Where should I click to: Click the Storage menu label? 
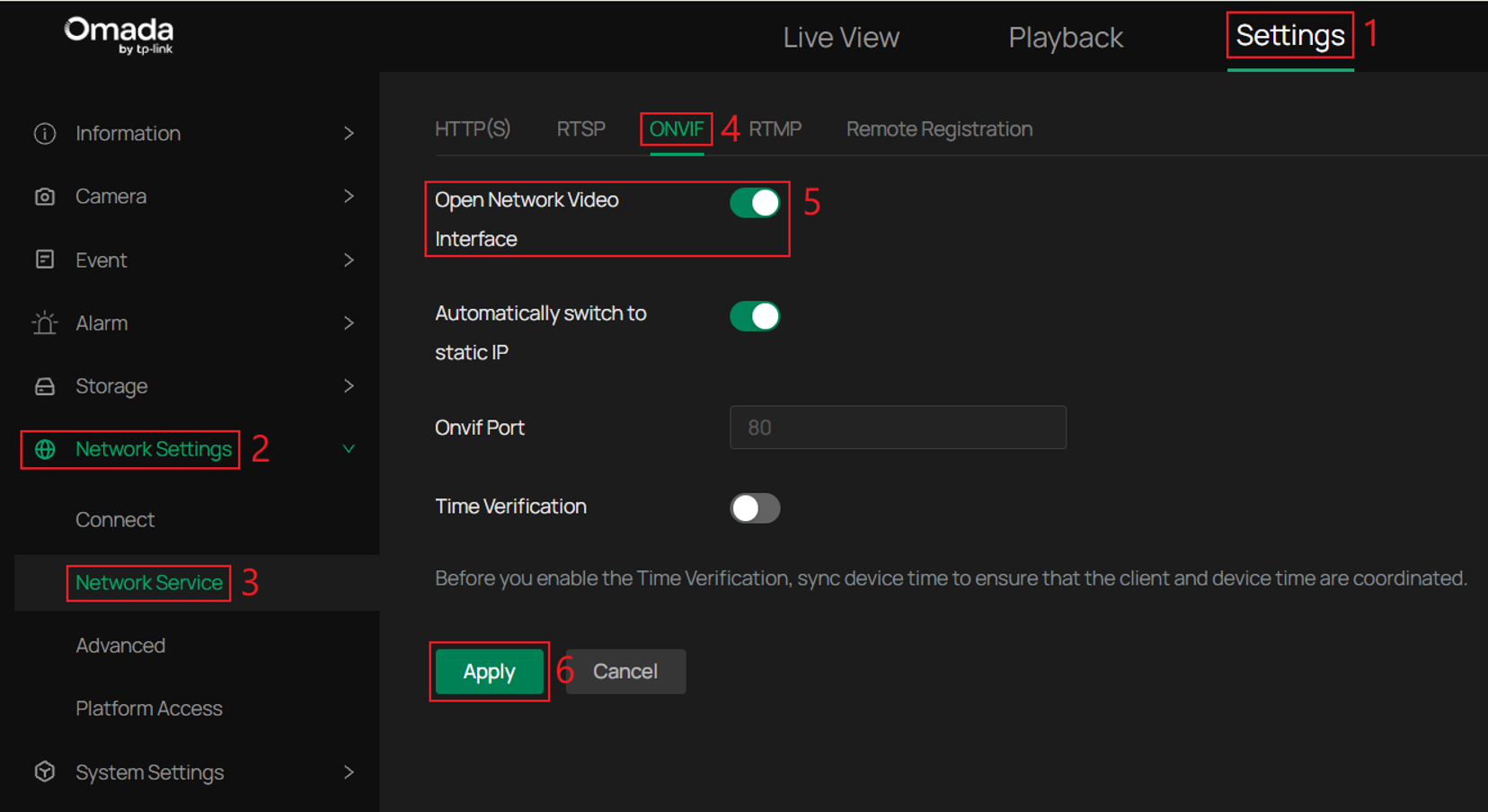(x=111, y=386)
